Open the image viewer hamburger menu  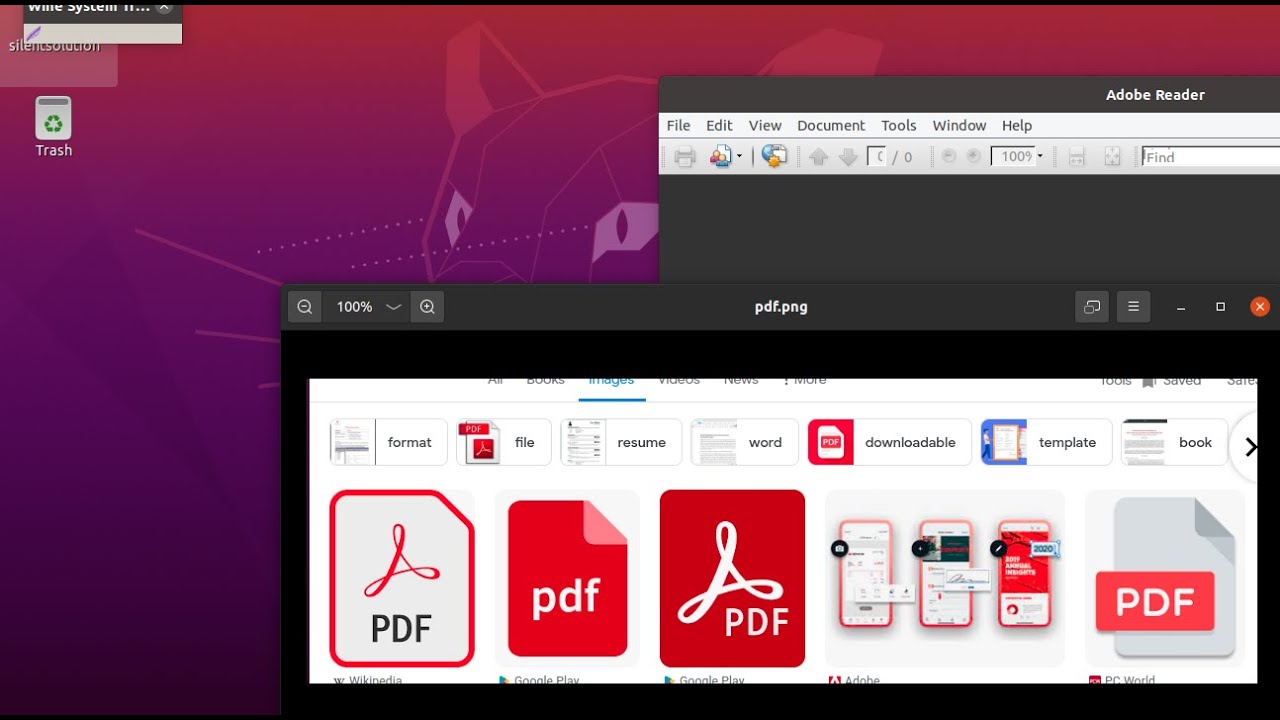point(1133,307)
